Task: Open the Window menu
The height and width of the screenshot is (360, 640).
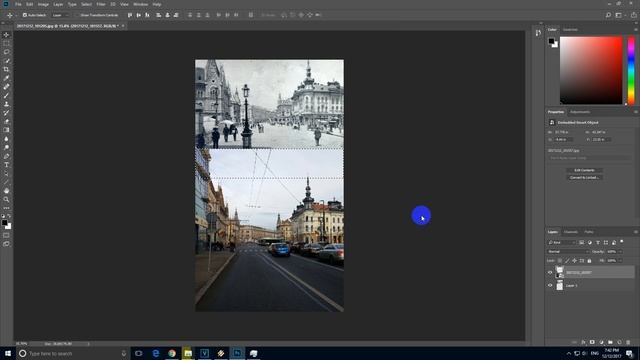Action: coord(140,4)
